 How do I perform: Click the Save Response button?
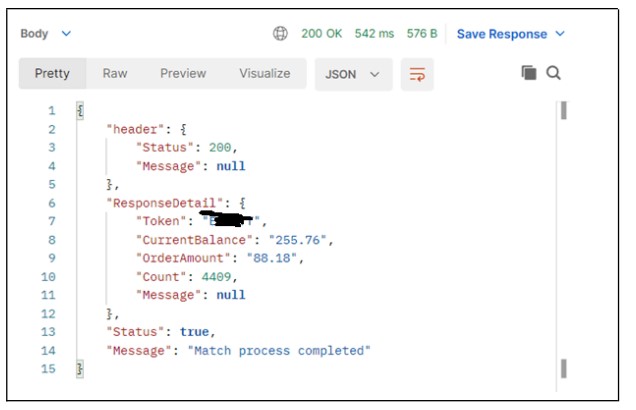(x=501, y=34)
